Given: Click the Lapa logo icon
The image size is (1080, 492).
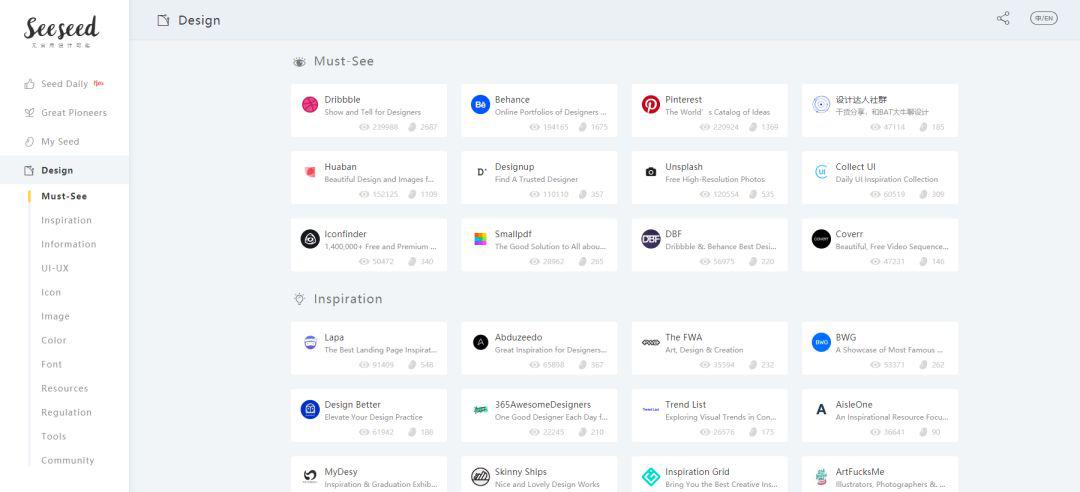Looking at the screenshot, I should 310,342.
